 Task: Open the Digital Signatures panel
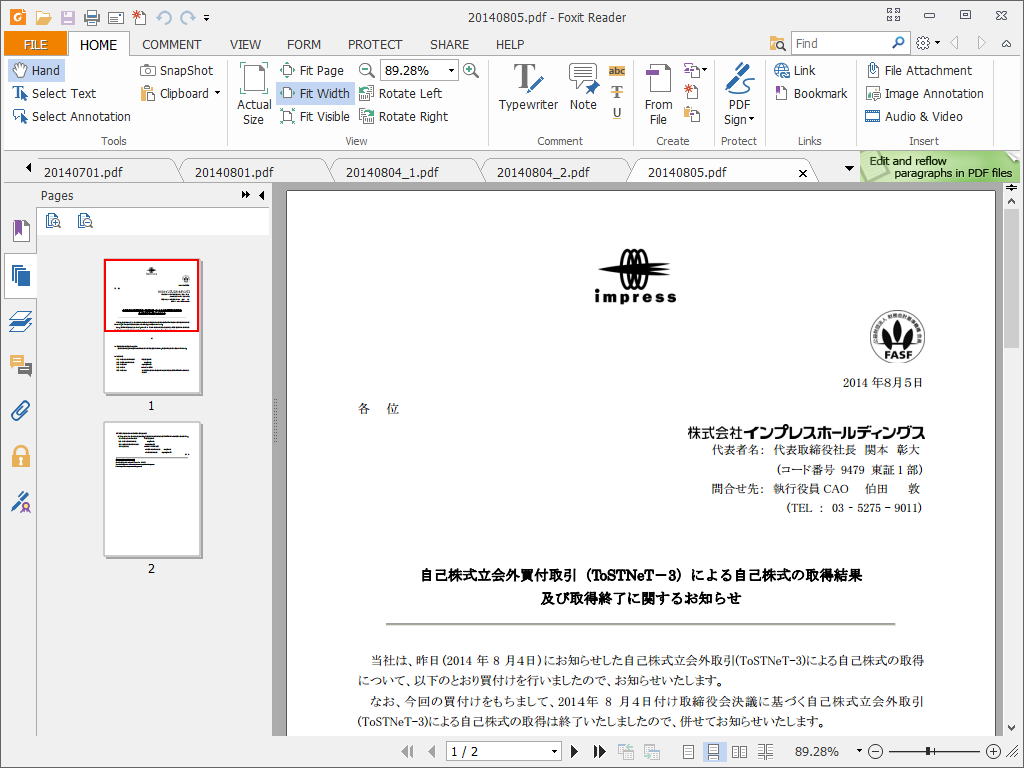[x=21, y=502]
